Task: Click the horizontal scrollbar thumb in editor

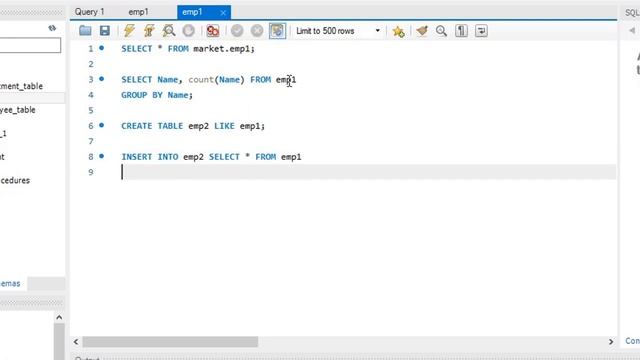Action: point(170,341)
